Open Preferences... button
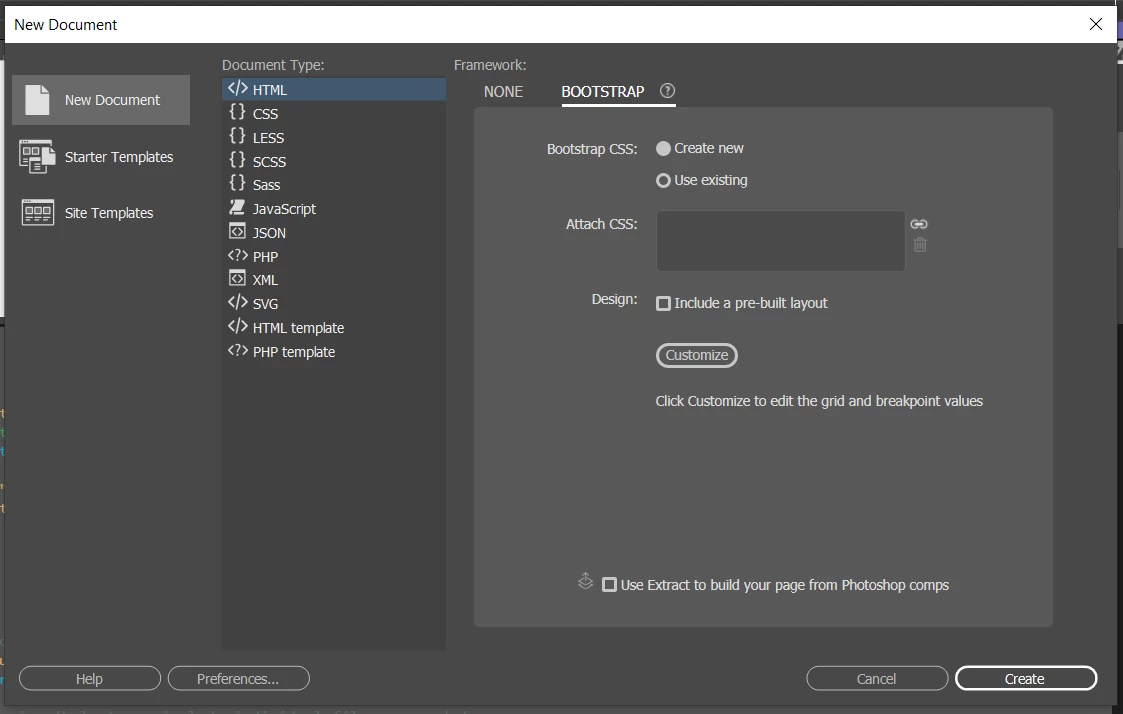This screenshot has width=1123, height=714. [238, 678]
